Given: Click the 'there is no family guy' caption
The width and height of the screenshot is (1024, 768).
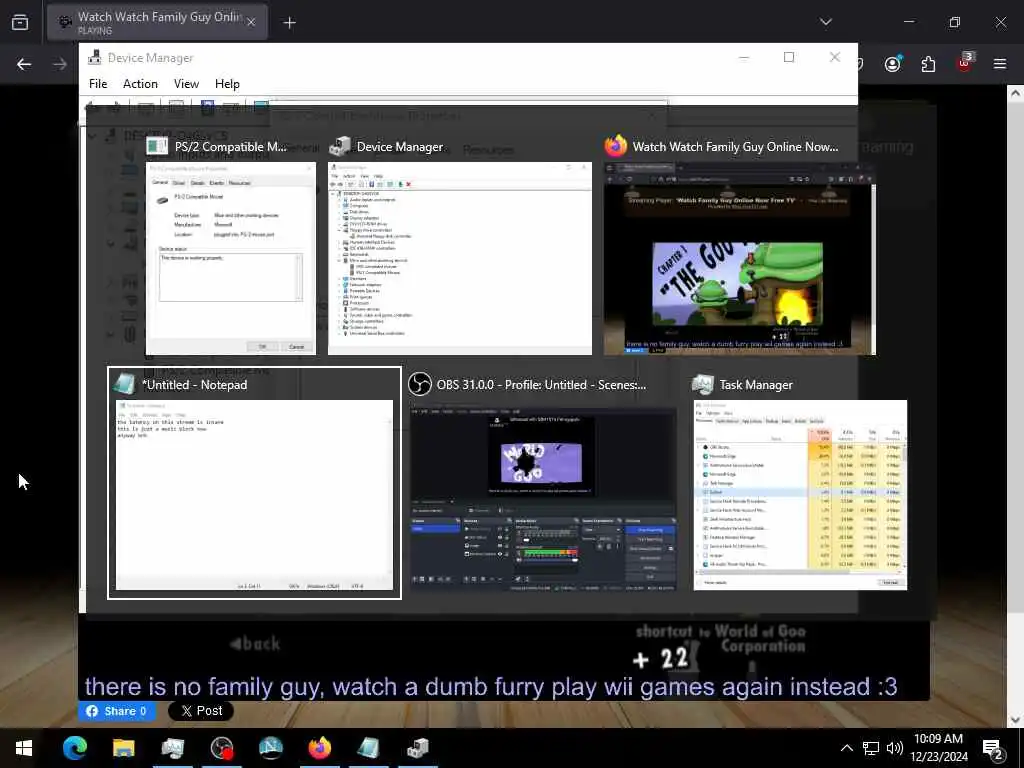Looking at the screenshot, I should point(491,686).
